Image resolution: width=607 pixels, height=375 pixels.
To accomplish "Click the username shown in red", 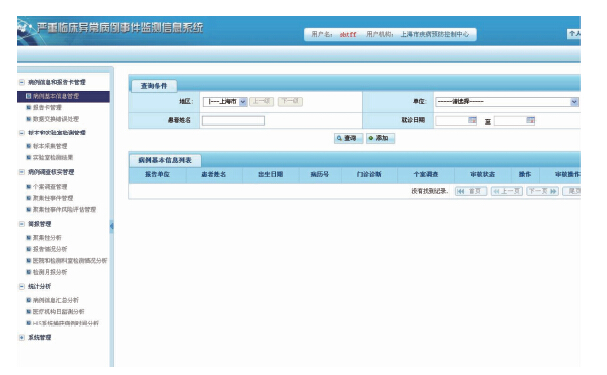I will click(348, 34).
